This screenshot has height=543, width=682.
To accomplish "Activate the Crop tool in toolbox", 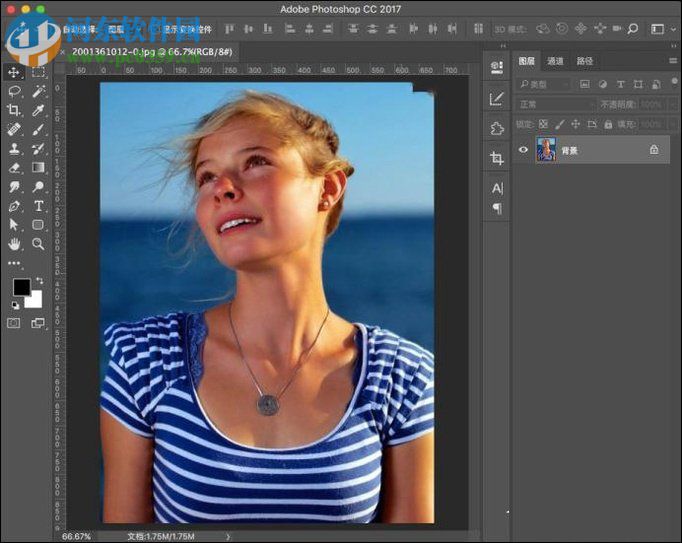I will pyautogui.click(x=14, y=110).
